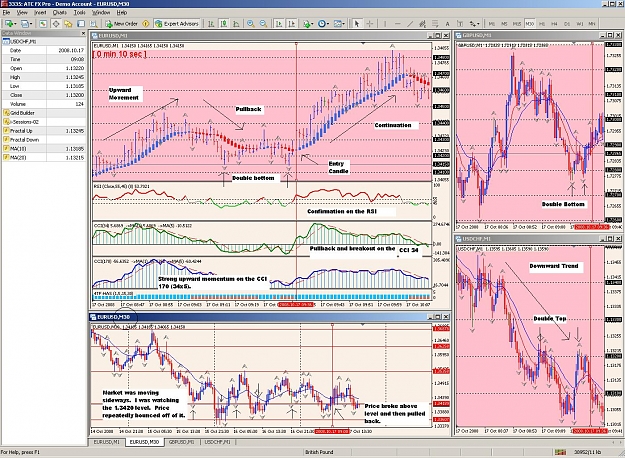Click the yellow diamond icon beside New Order
Viewport: 625px width, 458px height.
coord(146,24)
